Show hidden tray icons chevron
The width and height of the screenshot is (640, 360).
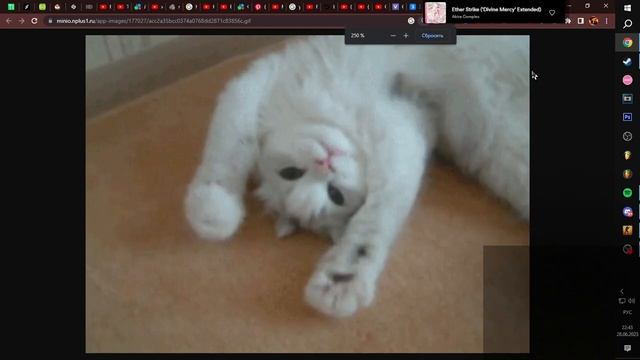click(622, 291)
